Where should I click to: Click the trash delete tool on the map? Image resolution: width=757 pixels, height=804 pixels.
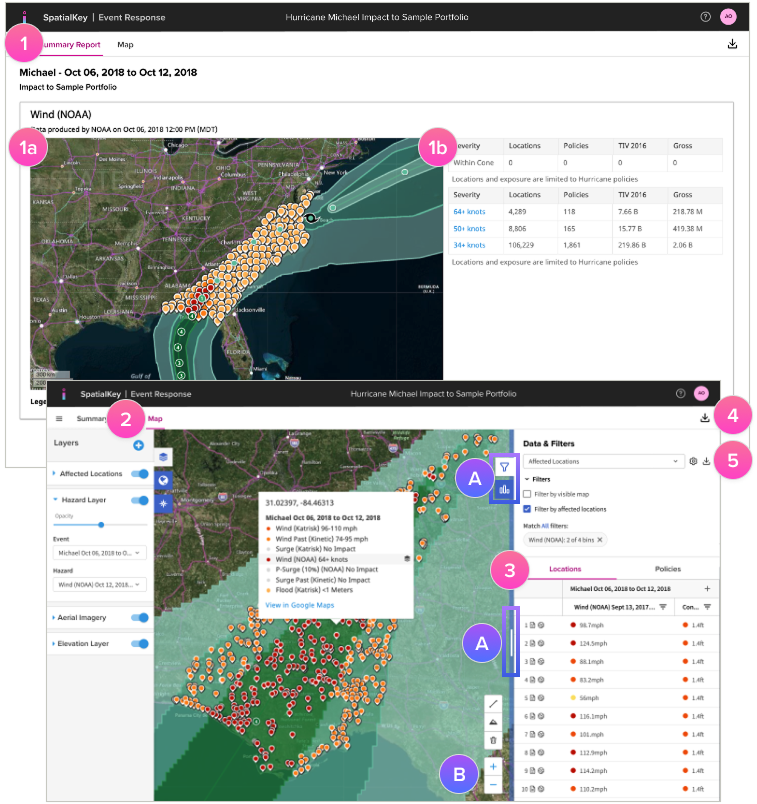pyautogui.click(x=493, y=740)
